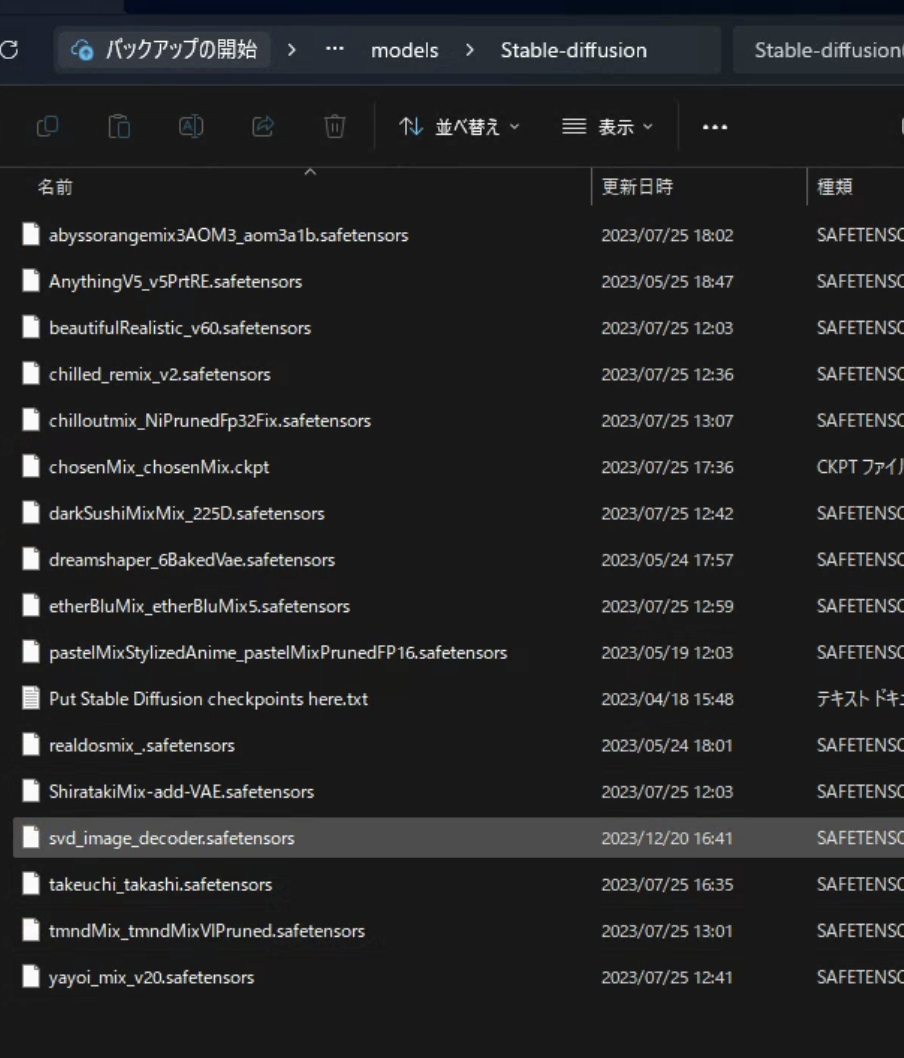Screen dimensions: 904x1058
Task: Click text document icon of Put Stable Diffusion checkpoints here.txt
Action: [31, 698]
